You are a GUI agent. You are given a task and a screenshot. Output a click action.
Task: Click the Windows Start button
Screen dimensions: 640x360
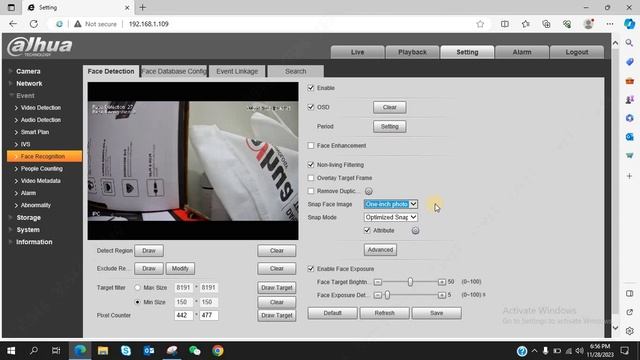pos(11,351)
